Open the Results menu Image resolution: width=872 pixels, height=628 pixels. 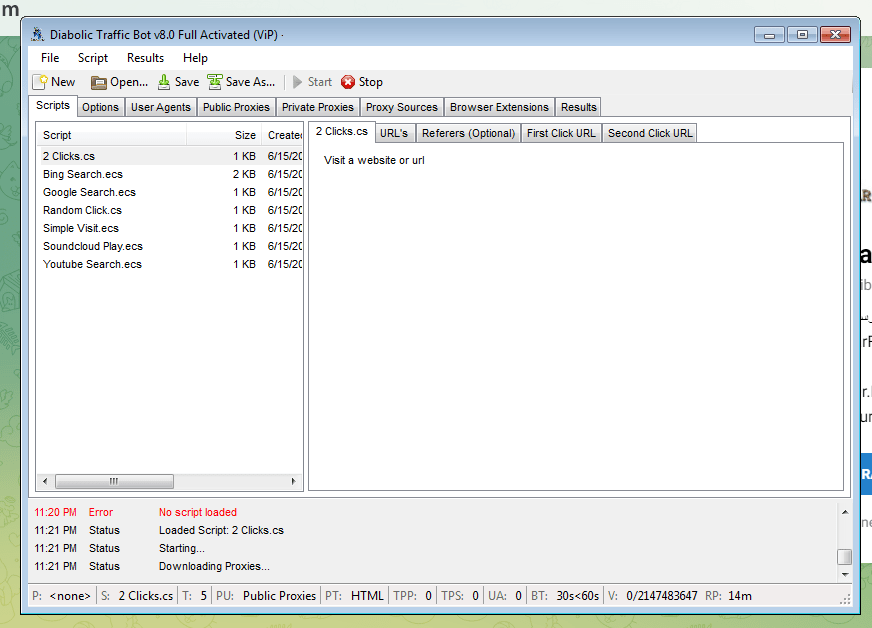[145, 57]
